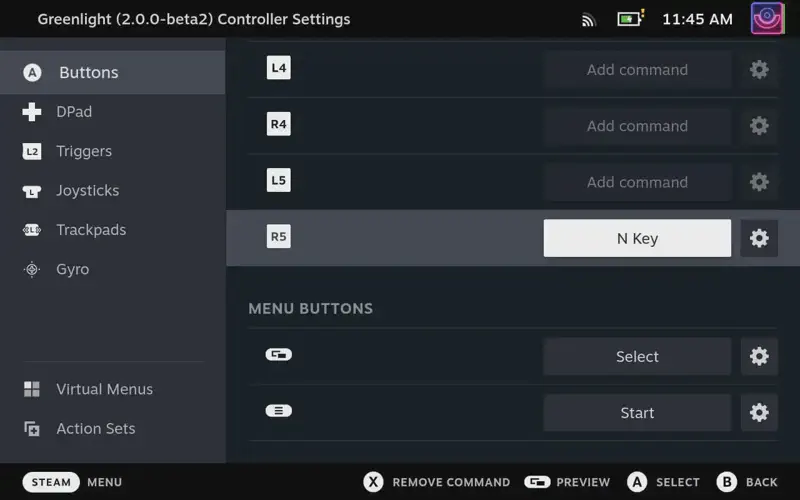This screenshot has width=800, height=500.
Task: Open settings gear for R4 button
Action: [759, 126]
